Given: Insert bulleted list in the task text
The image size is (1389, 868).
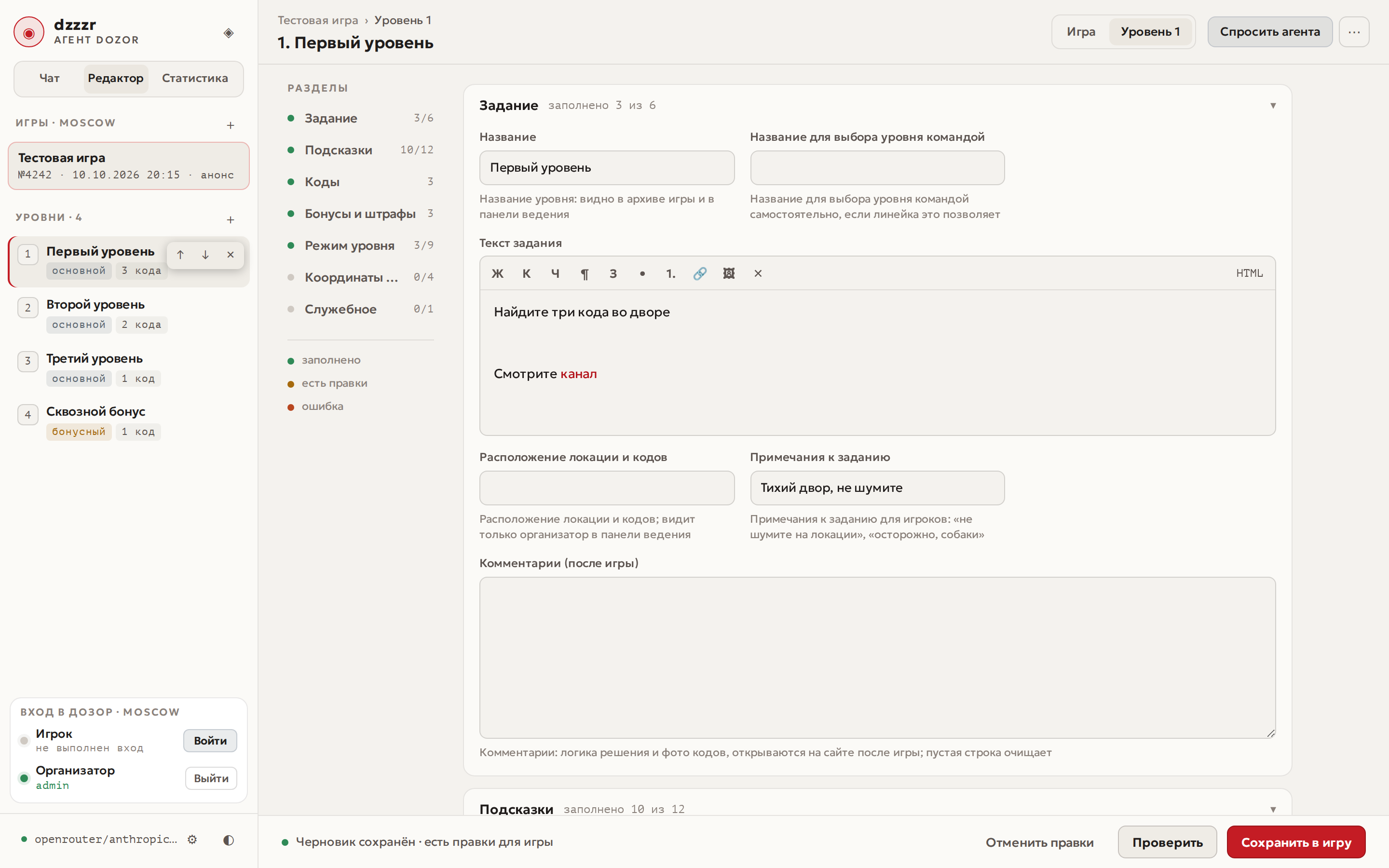Looking at the screenshot, I should pos(642,273).
